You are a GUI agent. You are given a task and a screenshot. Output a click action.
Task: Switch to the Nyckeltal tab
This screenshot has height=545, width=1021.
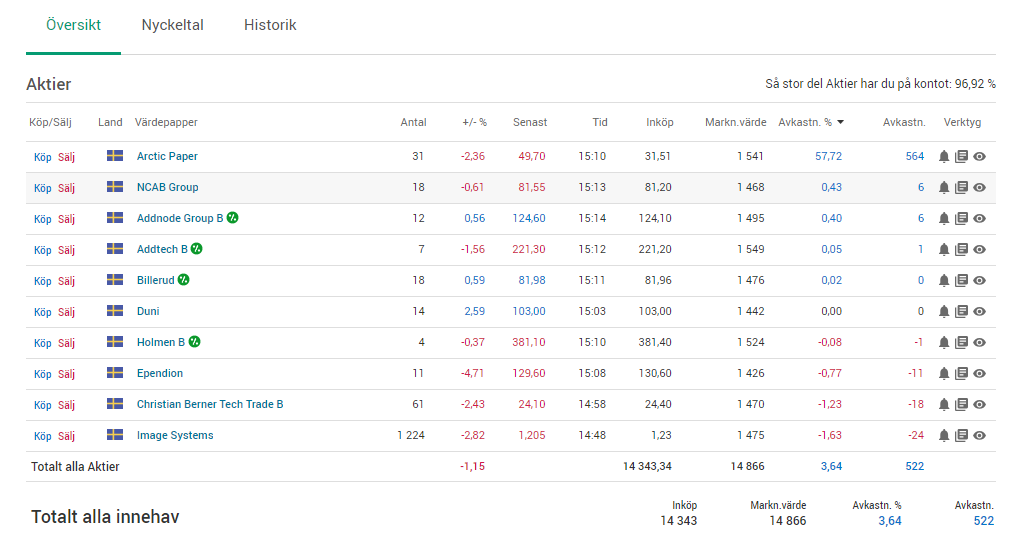coord(172,25)
